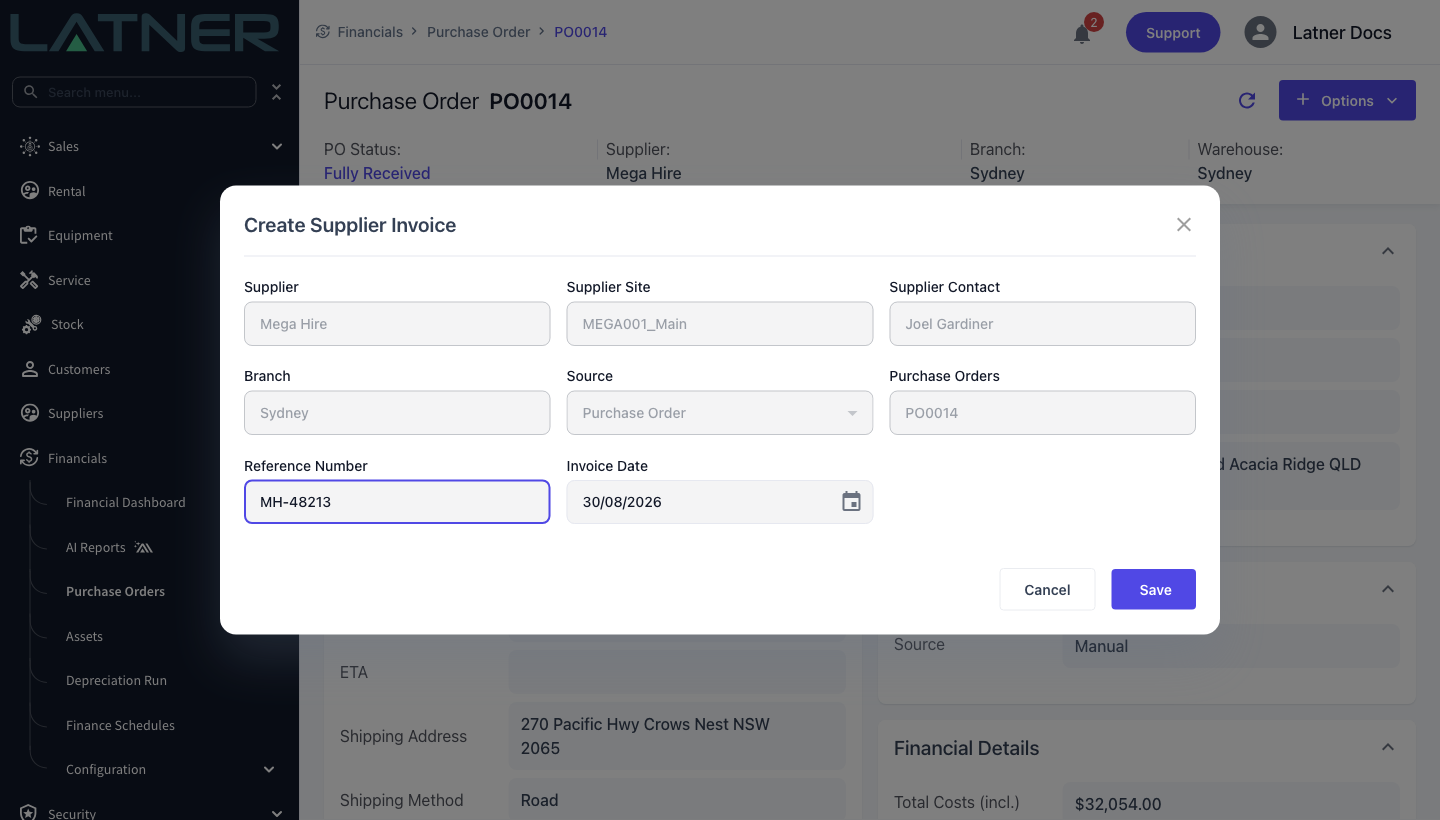Close the Create Supplier Invoice dialog
Screen dimensions: 1440x820
[x=1184, y=225]
